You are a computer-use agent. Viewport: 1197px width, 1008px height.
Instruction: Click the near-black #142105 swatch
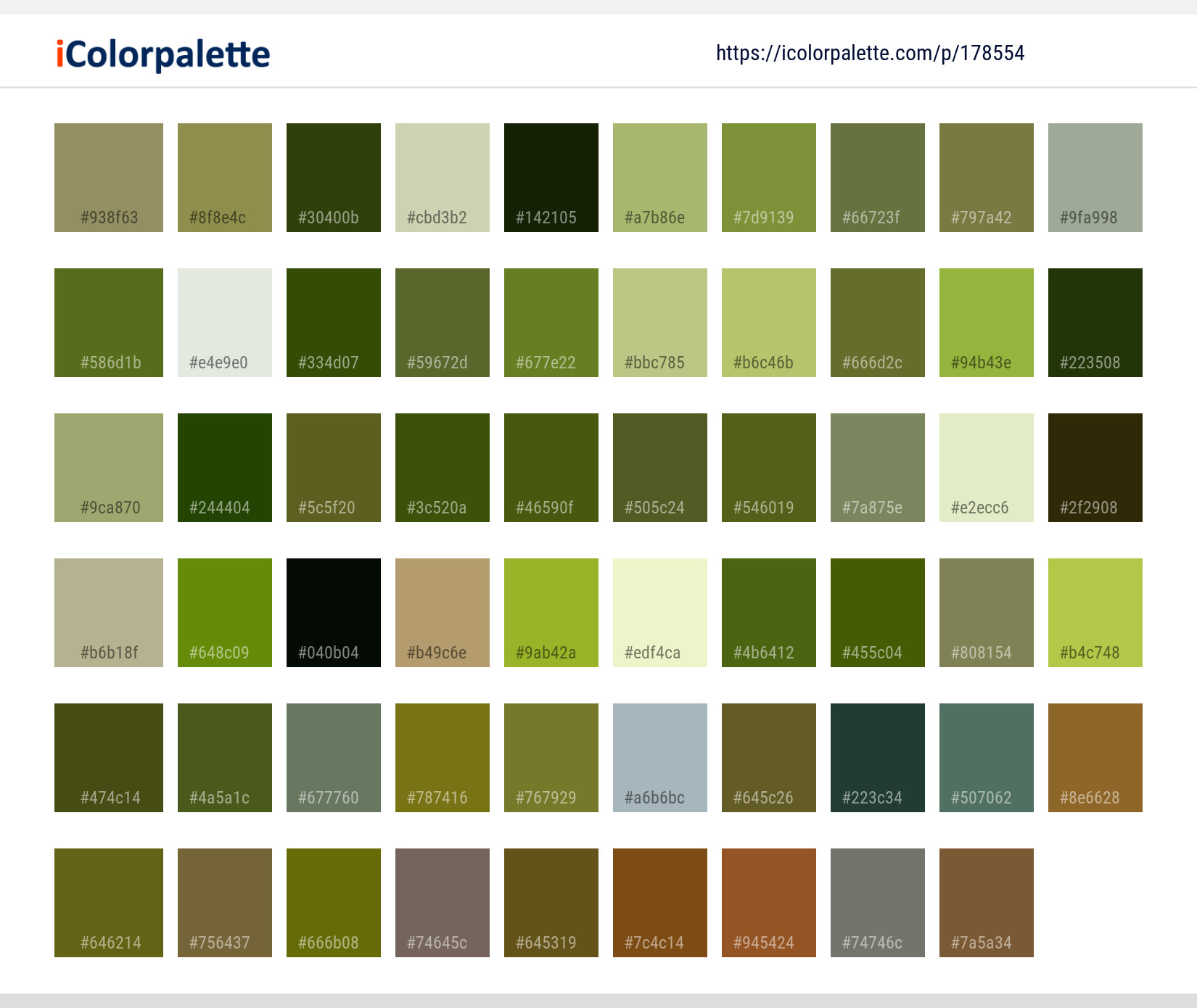click(551, 178)
